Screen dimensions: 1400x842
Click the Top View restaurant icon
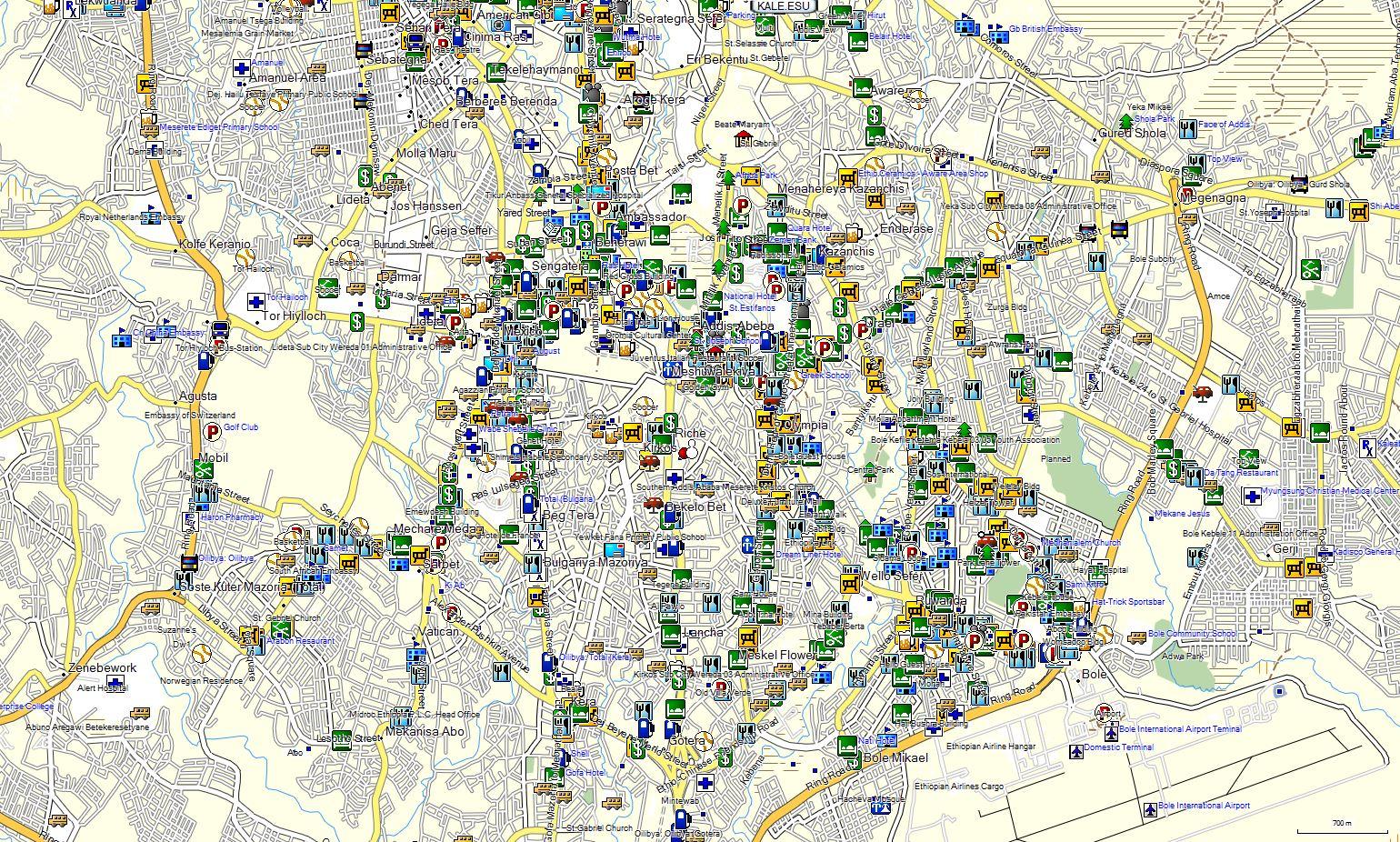(1196, 164)
